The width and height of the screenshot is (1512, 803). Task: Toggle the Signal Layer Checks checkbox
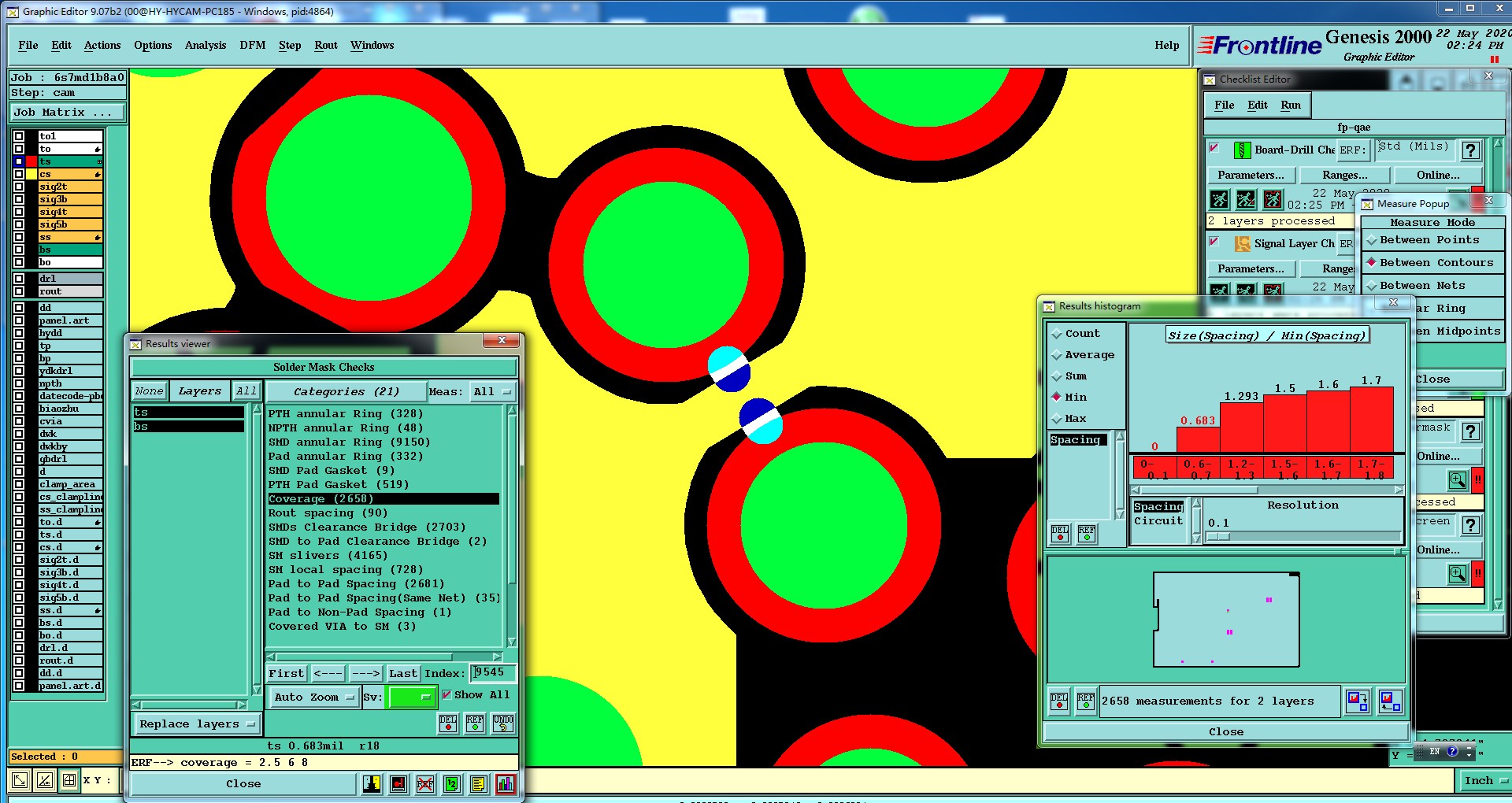1214,242
